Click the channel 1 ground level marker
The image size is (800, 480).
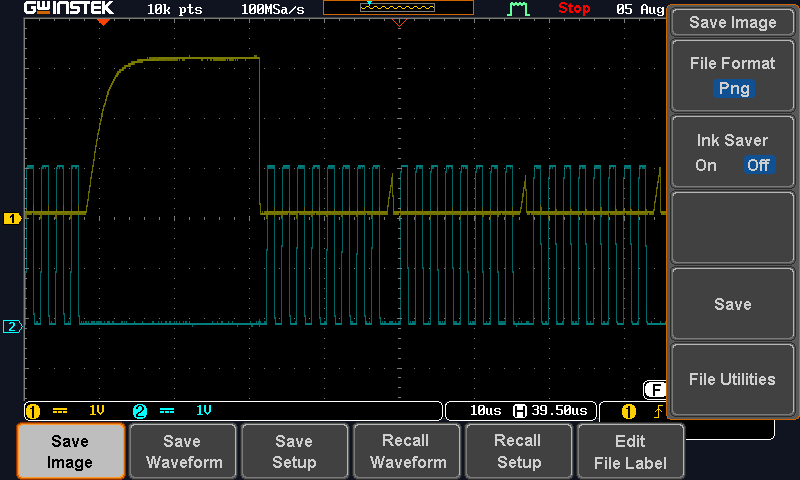(x=12, y=218)
